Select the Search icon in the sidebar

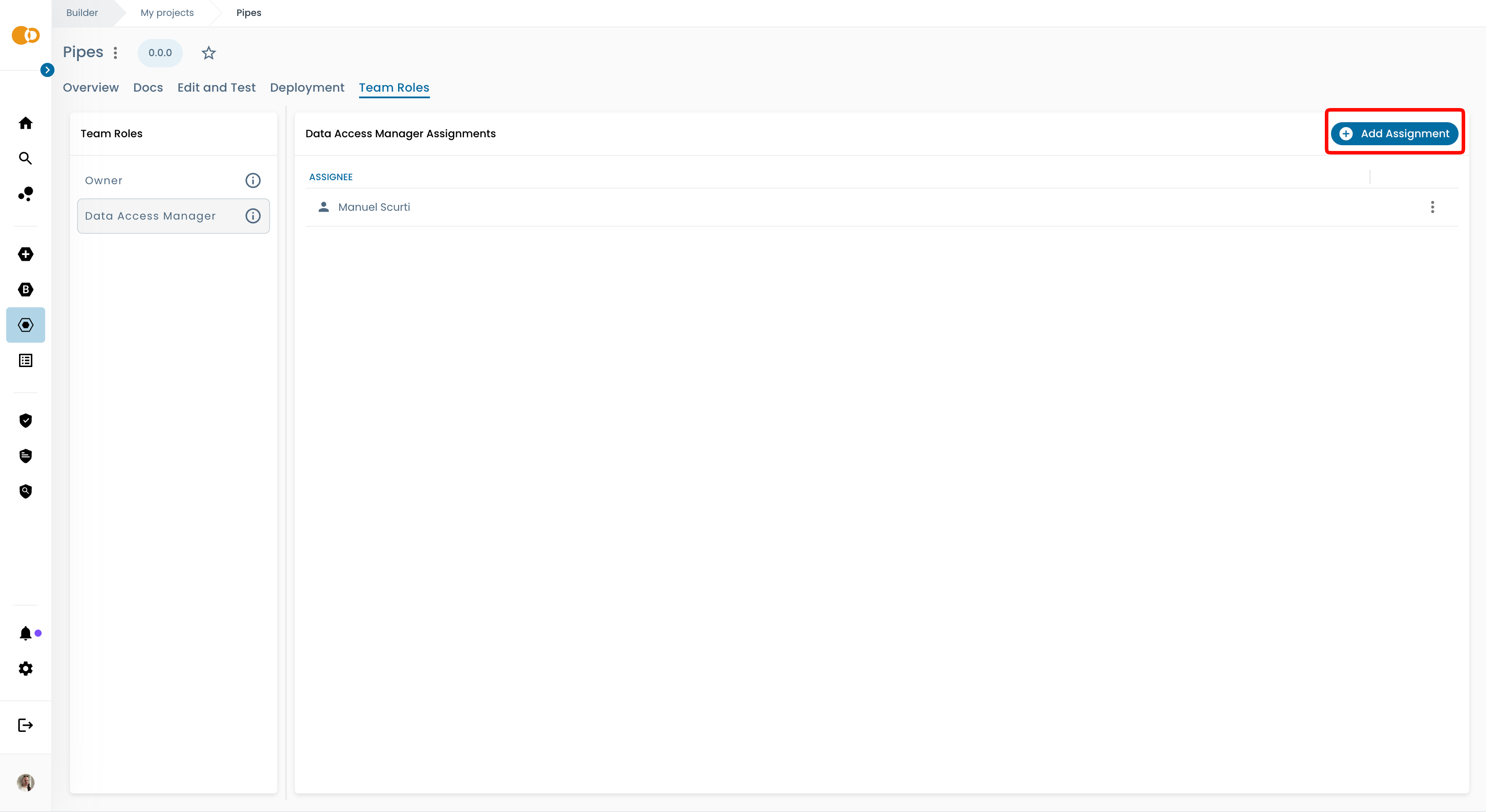(x=25, y=158)
